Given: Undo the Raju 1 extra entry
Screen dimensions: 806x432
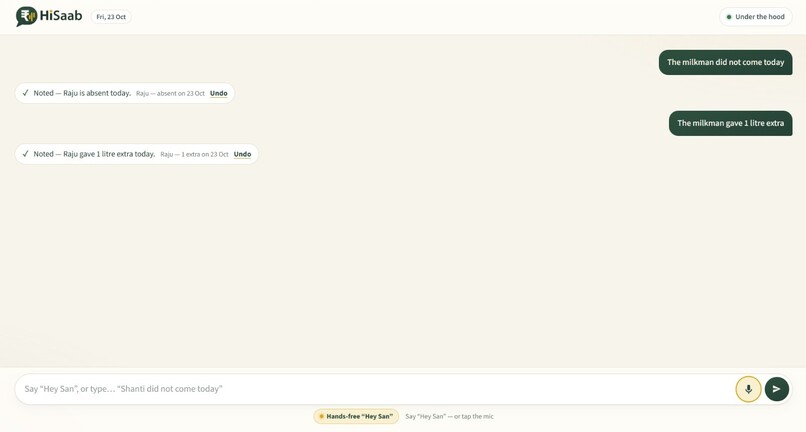Looking at the screenshot, I should coord(242,154).
